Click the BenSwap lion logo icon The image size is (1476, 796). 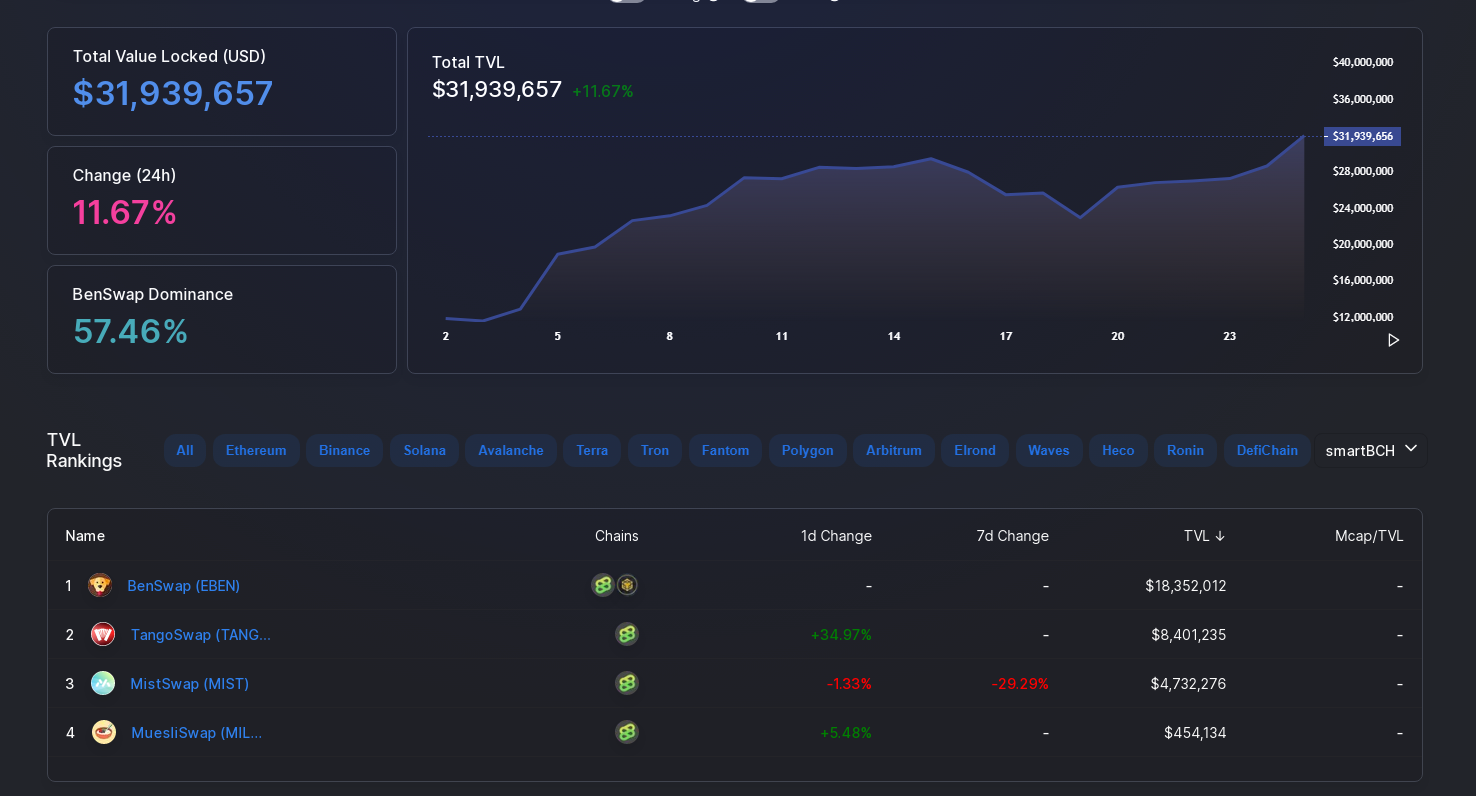(x=100, y=585)
